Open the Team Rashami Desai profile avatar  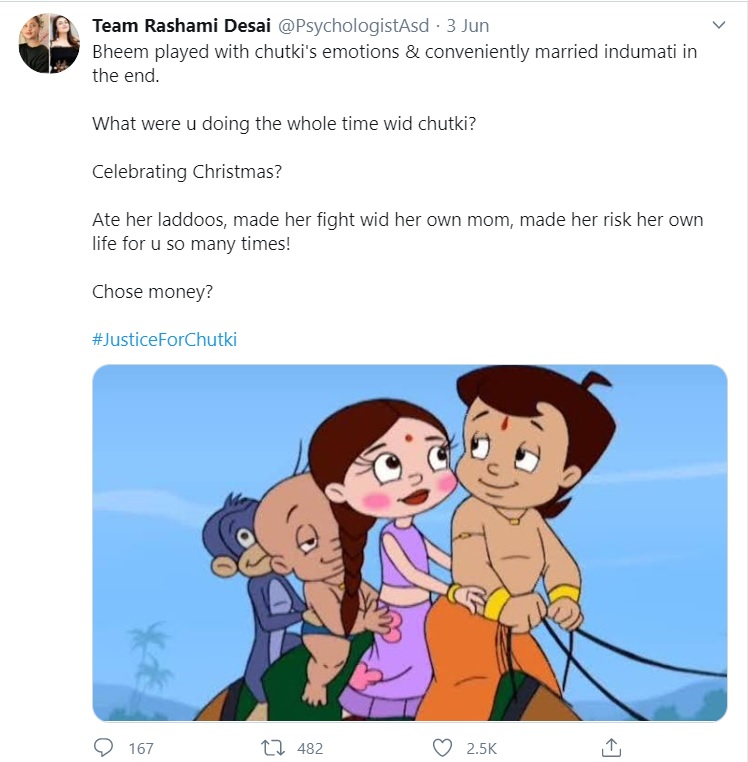pos(48,44)
